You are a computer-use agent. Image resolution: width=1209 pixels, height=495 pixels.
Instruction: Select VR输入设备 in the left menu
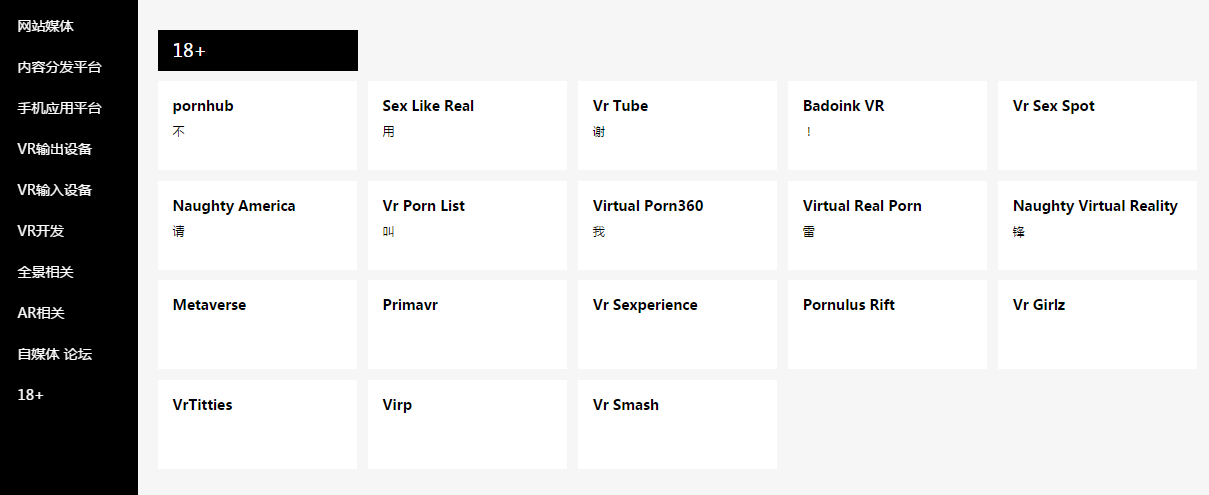pos(54,190)
